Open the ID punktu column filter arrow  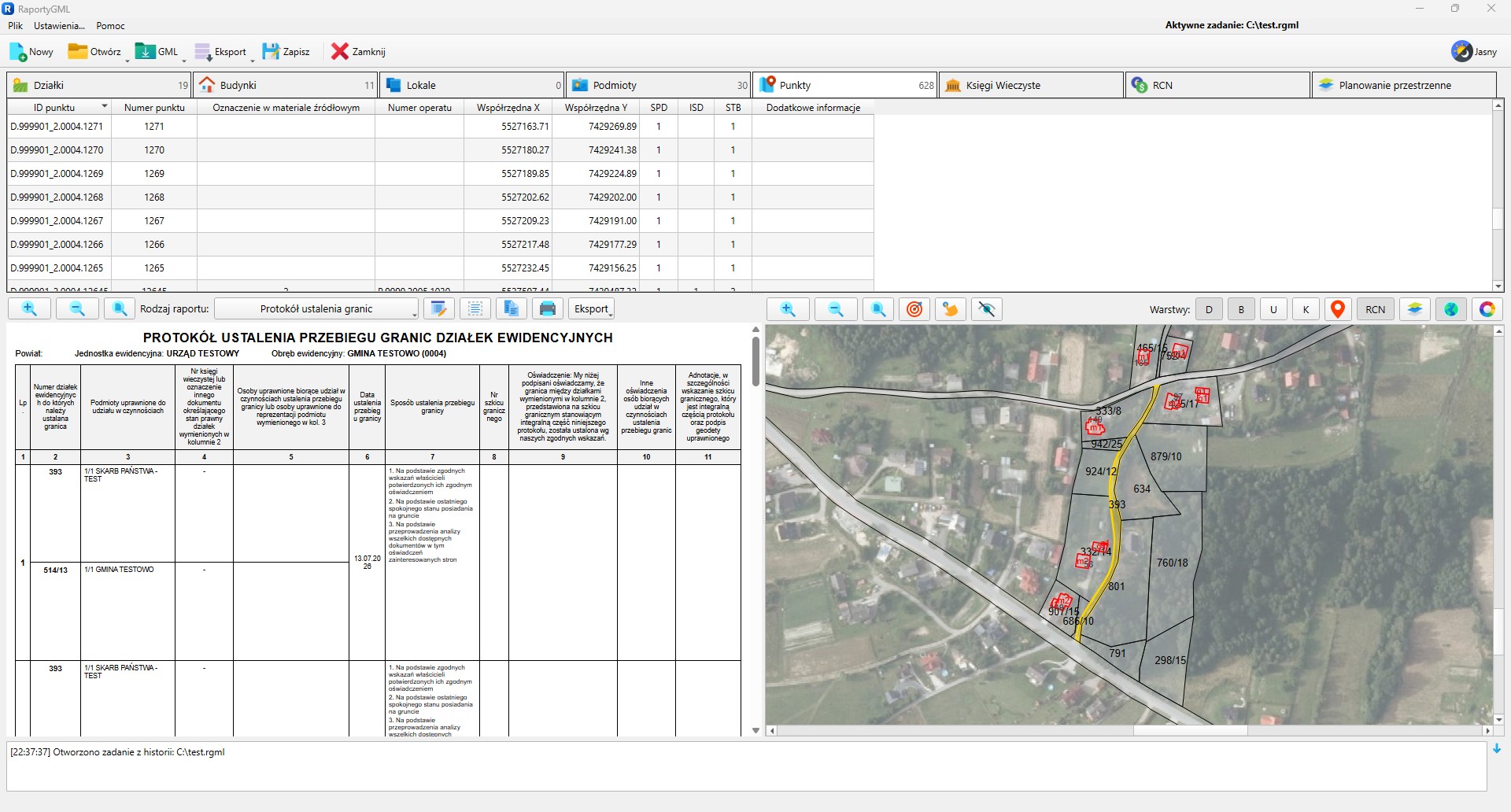point(104,107)
